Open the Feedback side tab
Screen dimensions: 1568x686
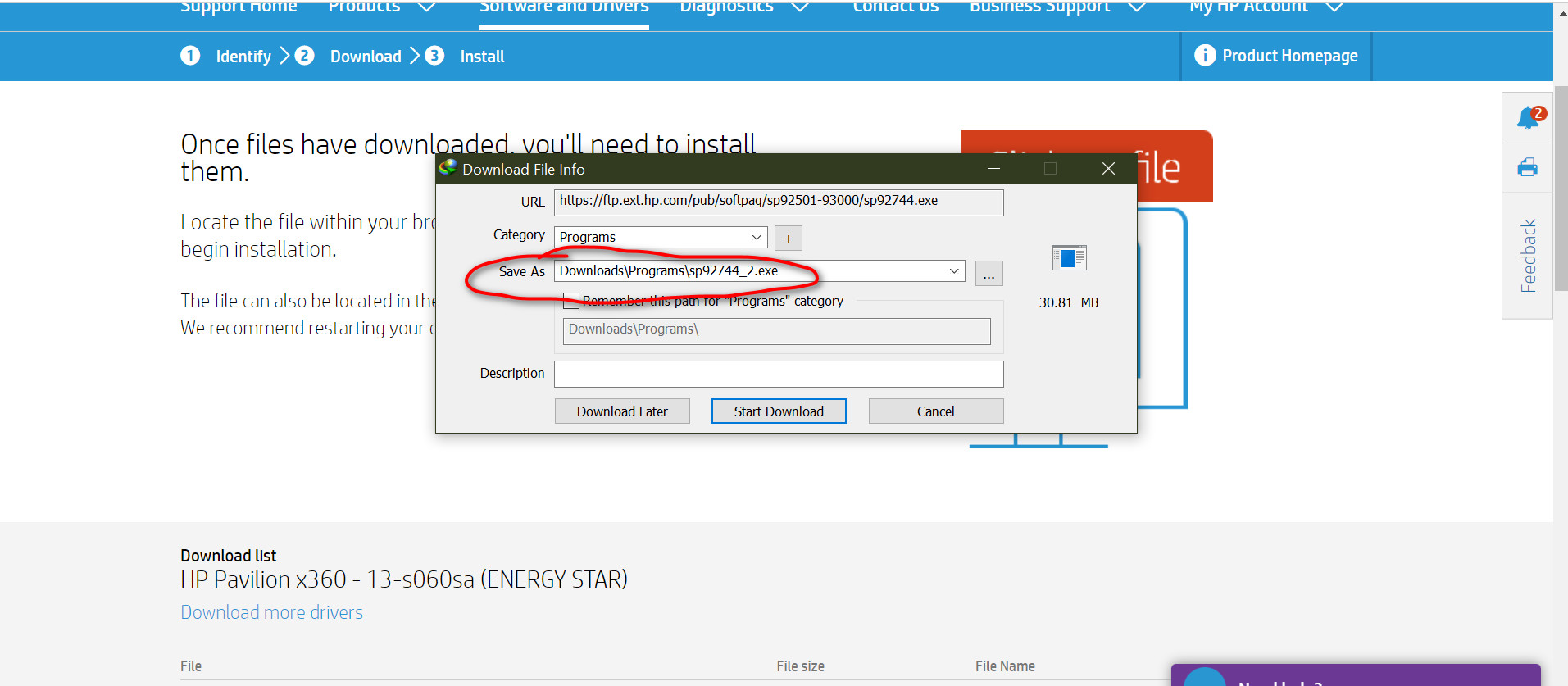1528,256
